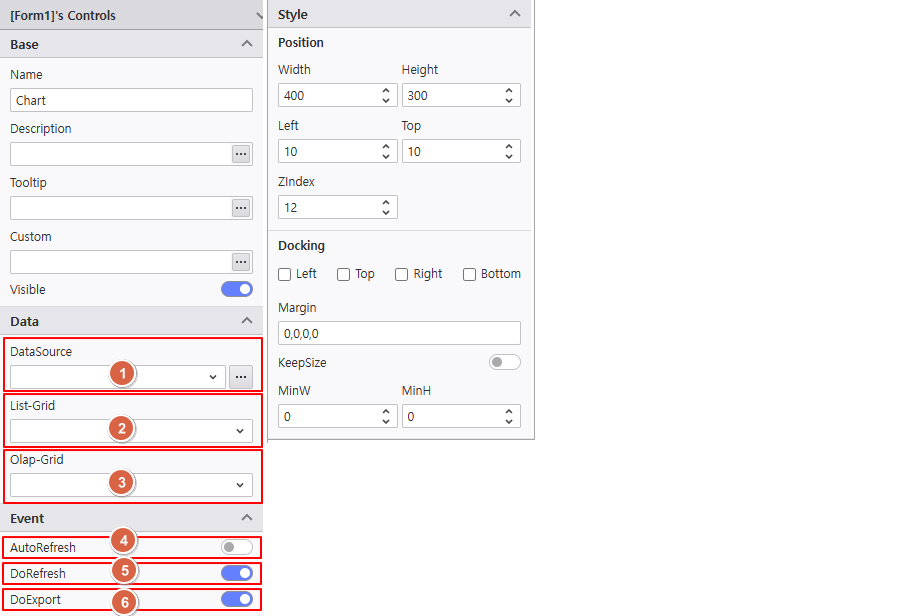Click the Width spinner arrows

(386, 95)
